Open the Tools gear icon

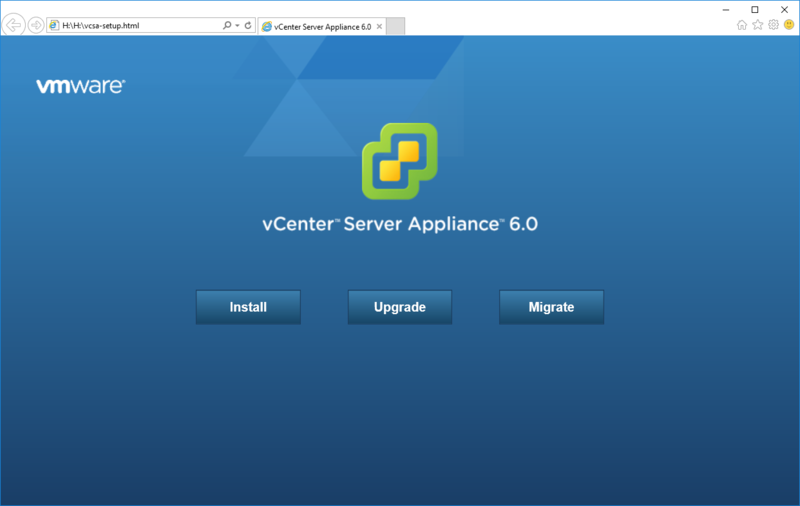coord(773,24)
